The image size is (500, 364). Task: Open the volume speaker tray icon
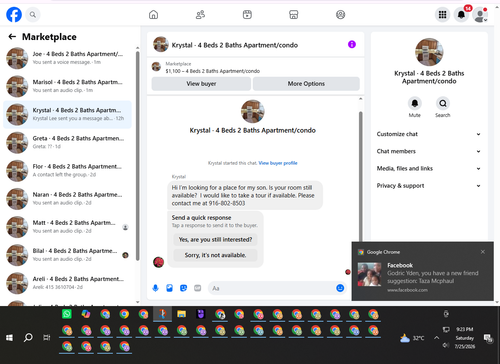click(x=446, y=345)
